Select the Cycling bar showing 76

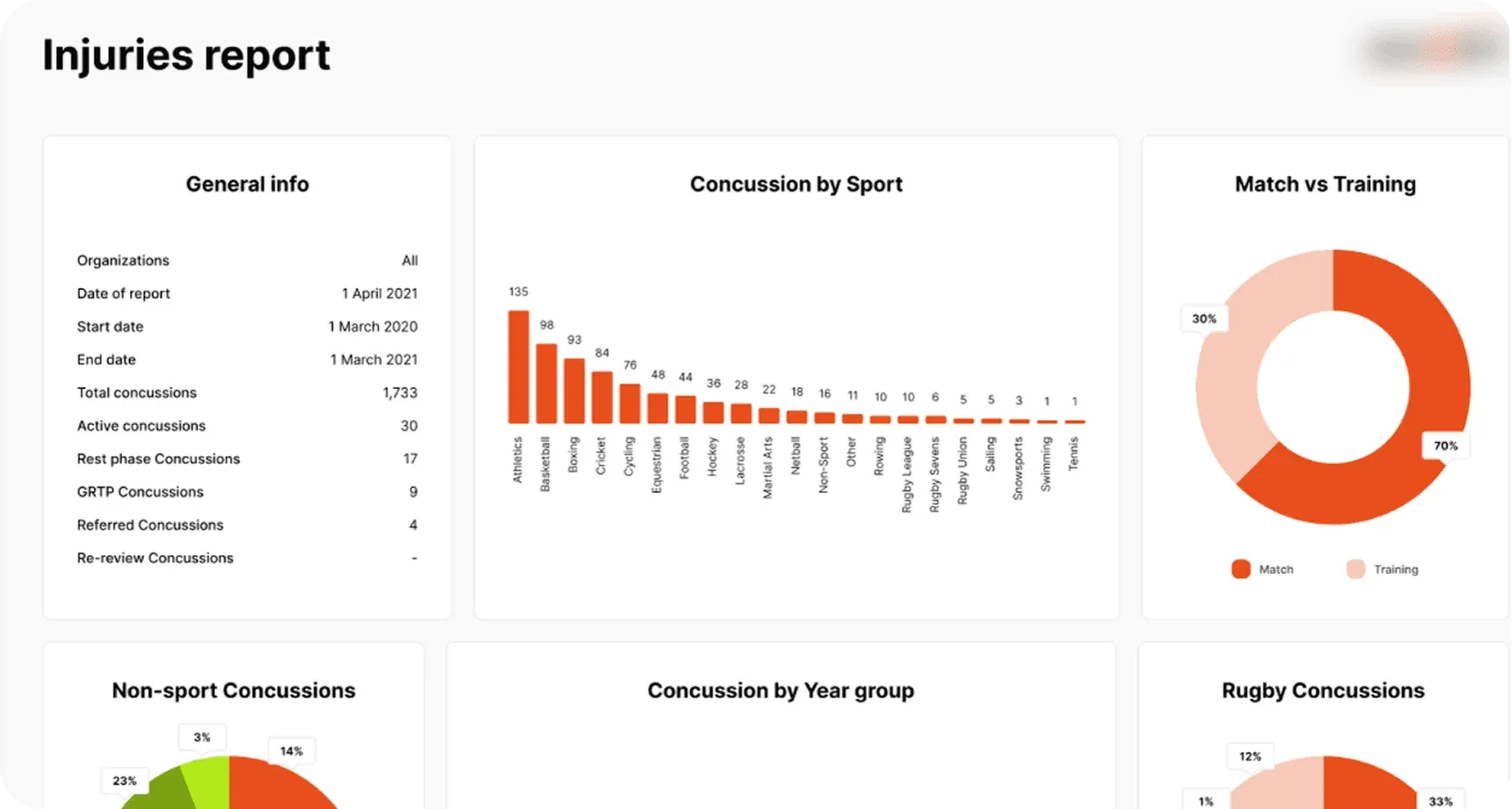630,403
